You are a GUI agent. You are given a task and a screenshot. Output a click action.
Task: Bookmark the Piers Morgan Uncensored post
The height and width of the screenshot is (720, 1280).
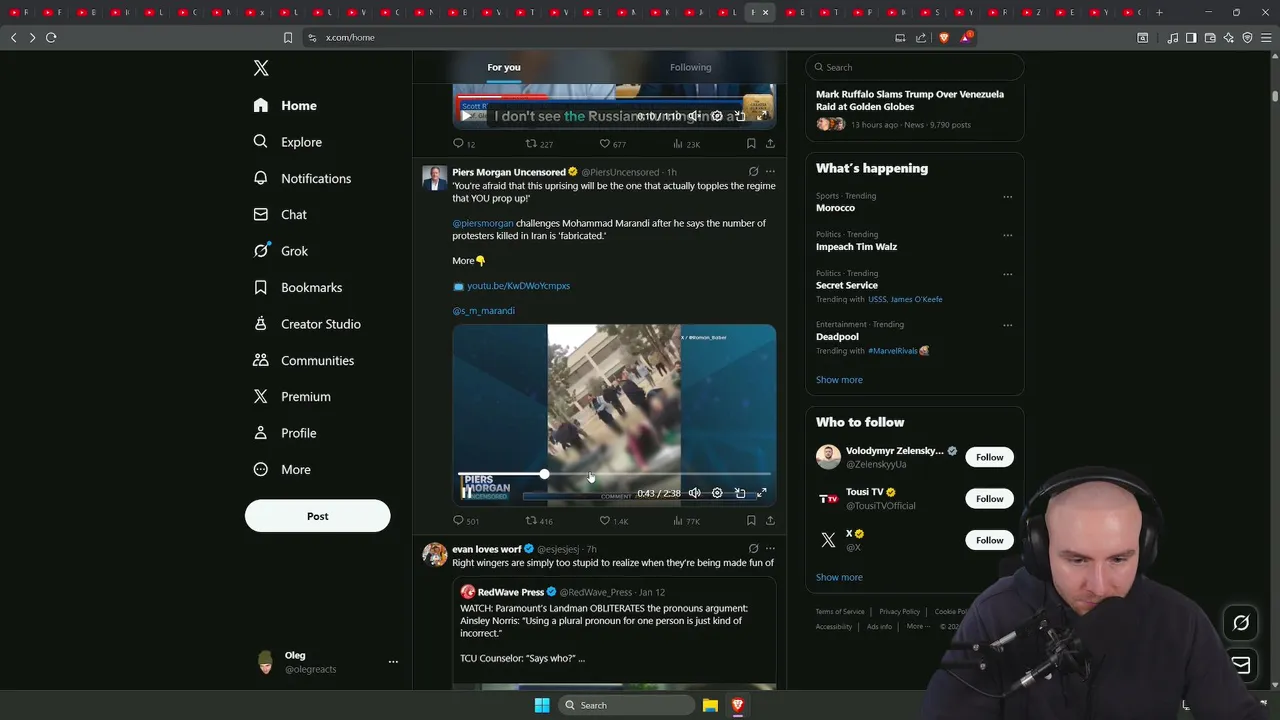[x=751, y=521]
